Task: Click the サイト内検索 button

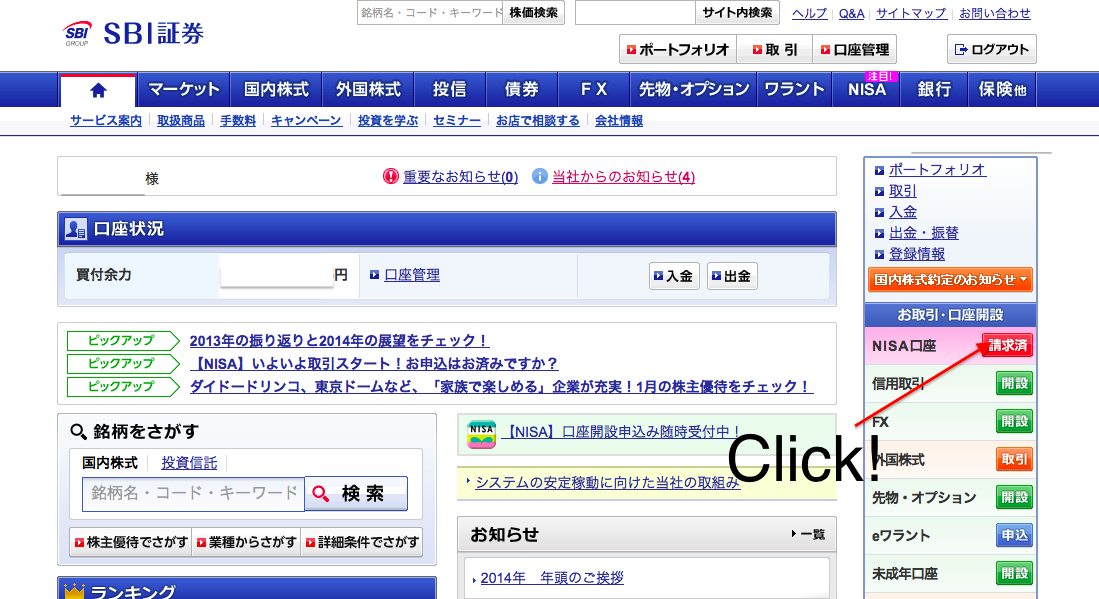Action: (737, 13)
